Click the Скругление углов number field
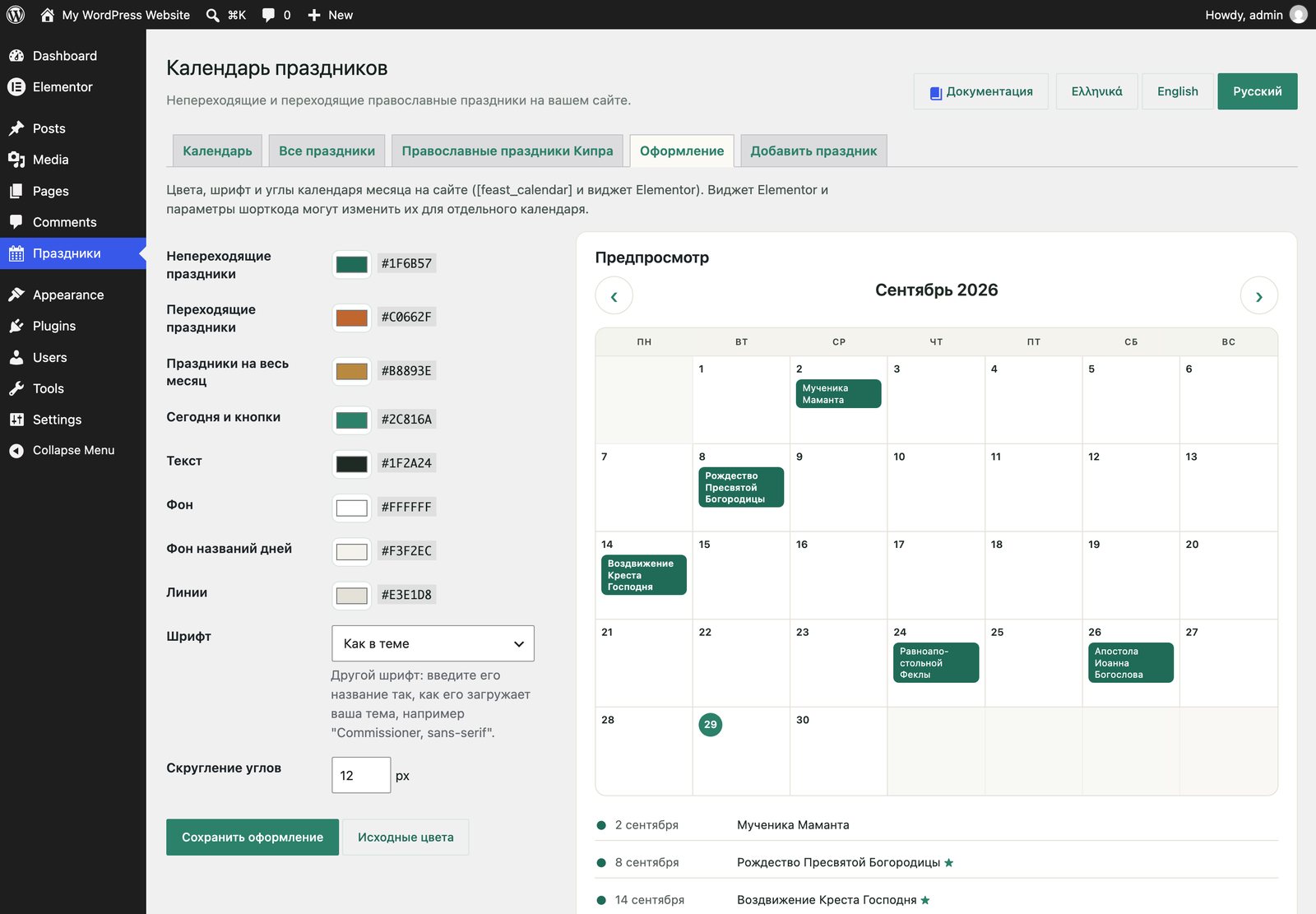 coord(361,775)
